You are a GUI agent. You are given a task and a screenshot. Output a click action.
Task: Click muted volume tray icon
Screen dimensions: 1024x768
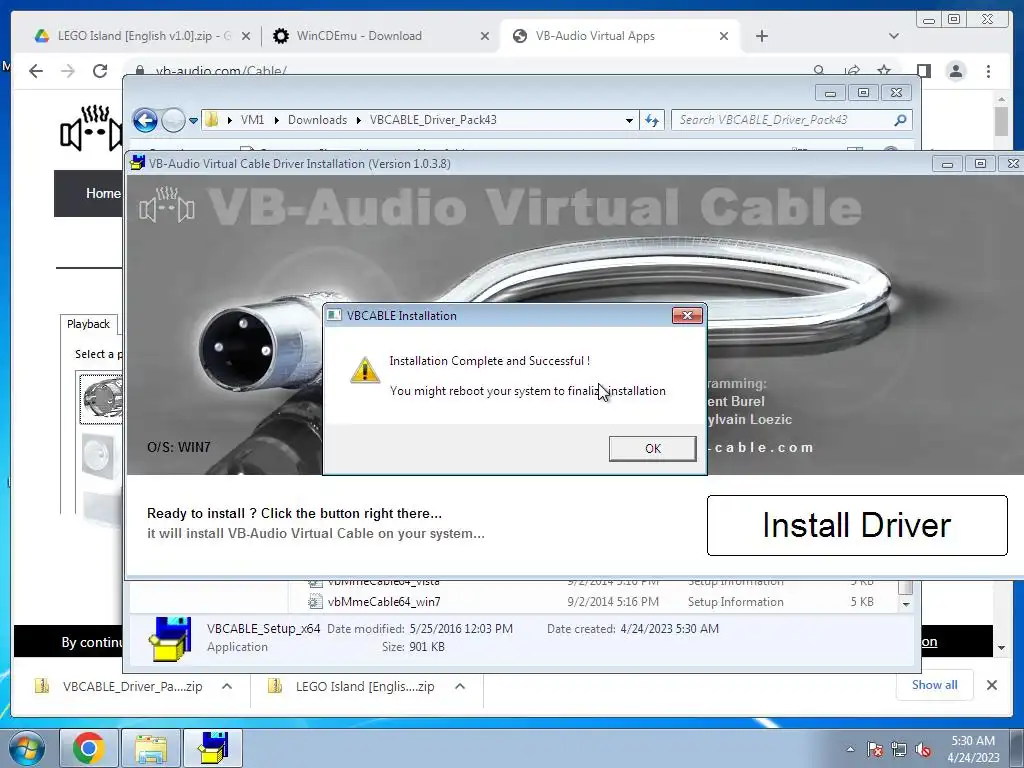click(x=923, y=749)
